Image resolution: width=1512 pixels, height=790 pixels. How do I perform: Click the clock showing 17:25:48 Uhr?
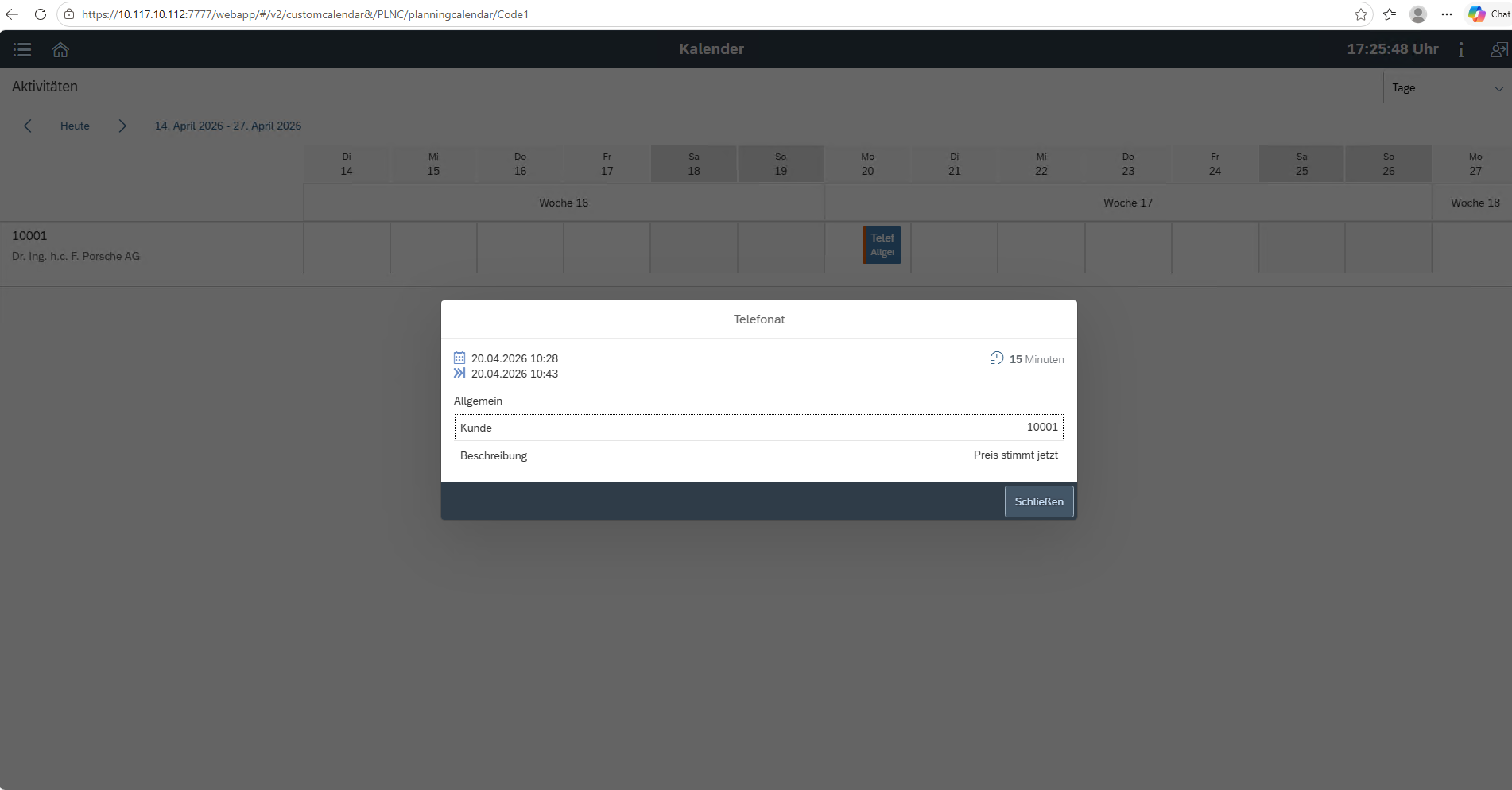click(1393, 49)
